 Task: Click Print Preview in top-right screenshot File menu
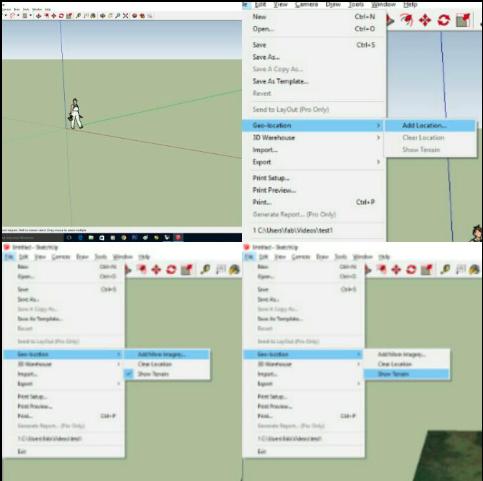point(313,190)
